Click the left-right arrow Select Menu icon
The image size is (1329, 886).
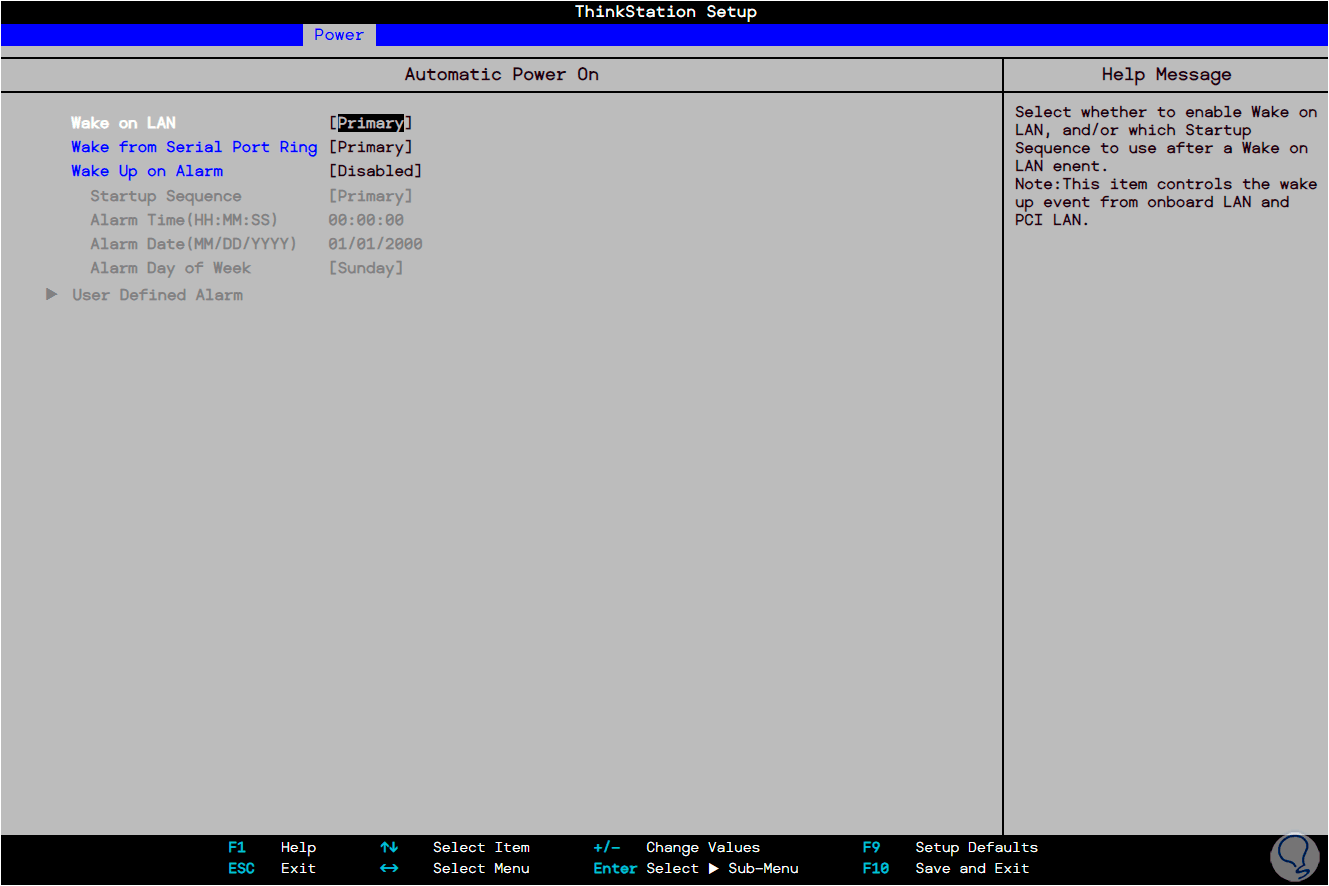(x=389, y=869)
